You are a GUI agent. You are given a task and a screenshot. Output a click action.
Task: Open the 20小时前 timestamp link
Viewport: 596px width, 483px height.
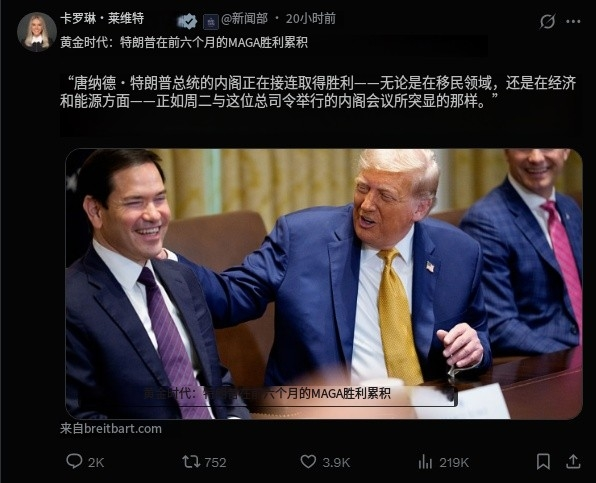click(311, 19)
